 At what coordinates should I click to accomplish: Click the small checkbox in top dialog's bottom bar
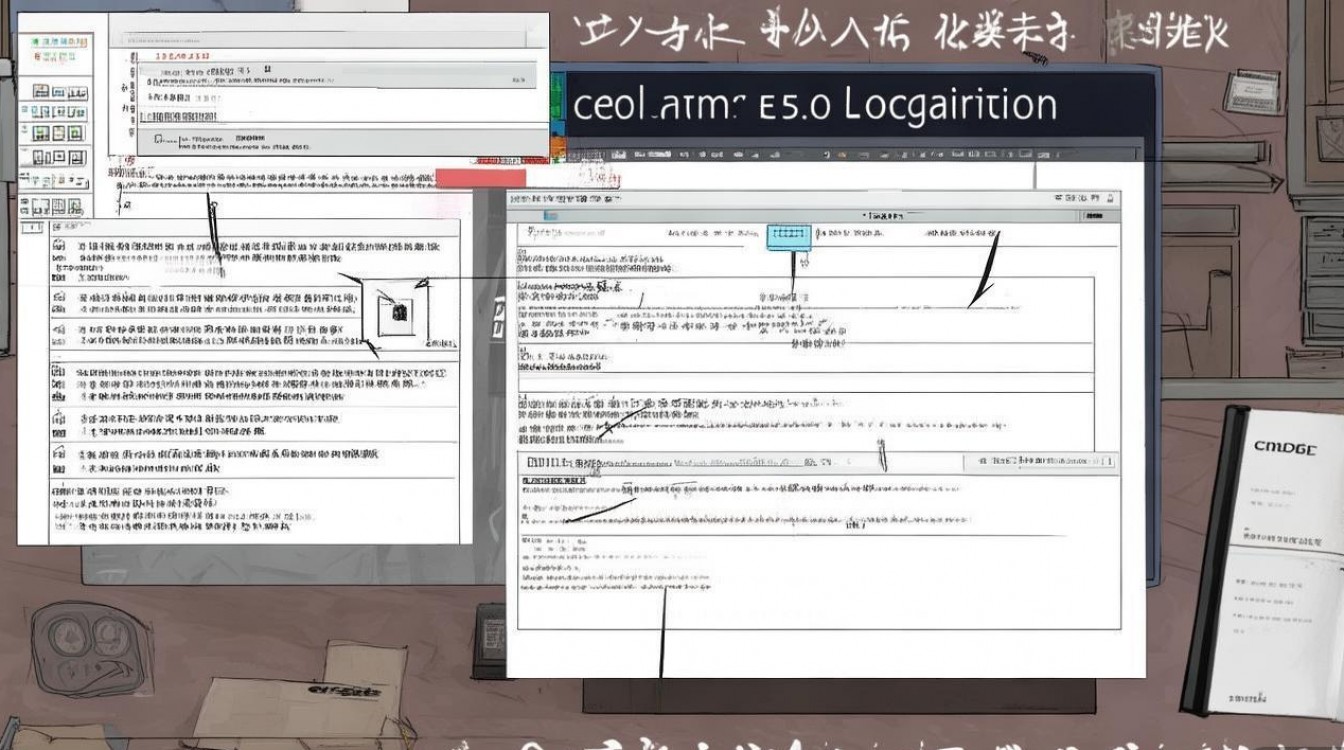(x=158, y=140)
